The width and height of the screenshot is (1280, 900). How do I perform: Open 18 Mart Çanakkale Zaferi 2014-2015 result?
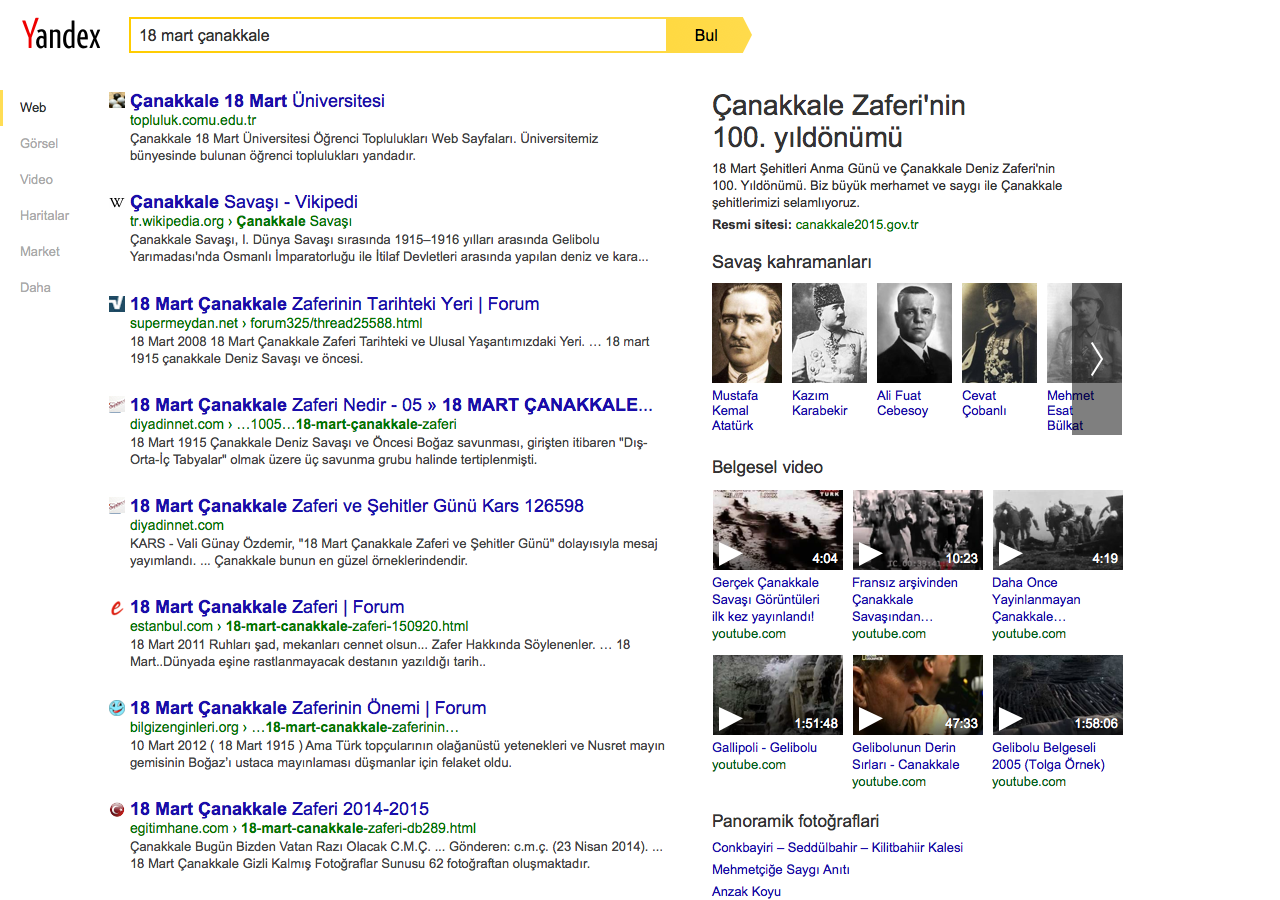279,808
